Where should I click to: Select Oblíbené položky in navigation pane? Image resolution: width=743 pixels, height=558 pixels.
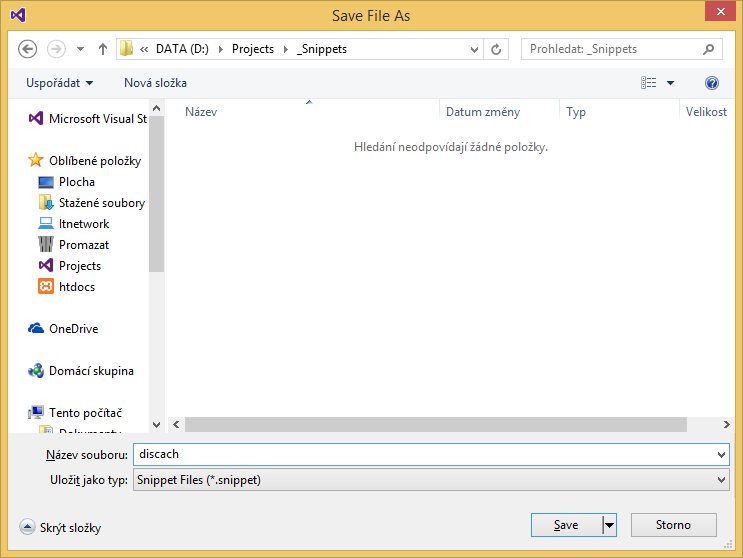[x=85, y=161]
